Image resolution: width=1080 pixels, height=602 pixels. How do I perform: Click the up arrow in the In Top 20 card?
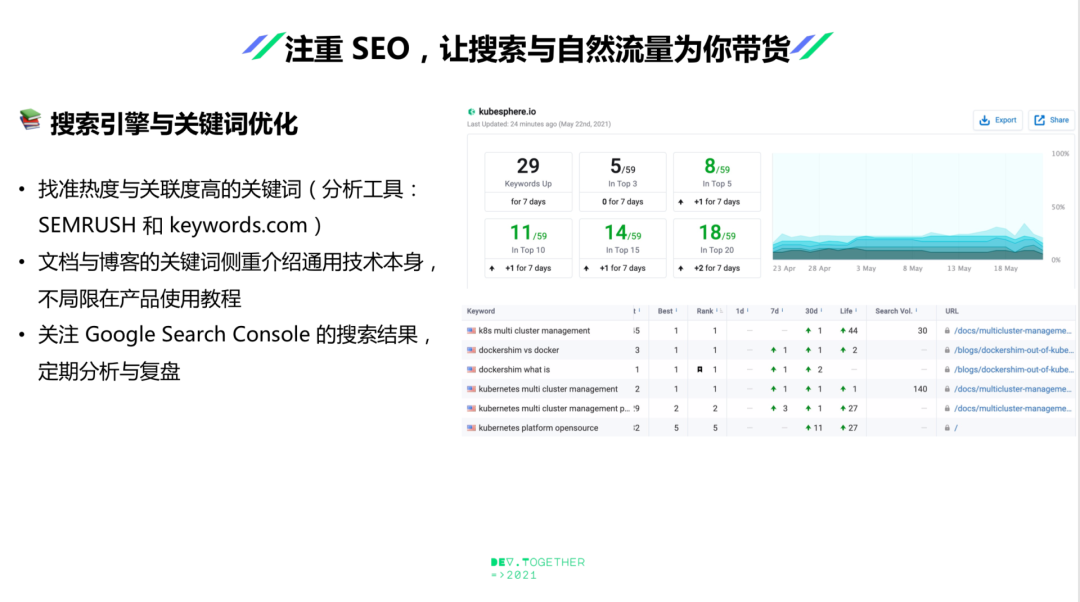coord(681,268)
